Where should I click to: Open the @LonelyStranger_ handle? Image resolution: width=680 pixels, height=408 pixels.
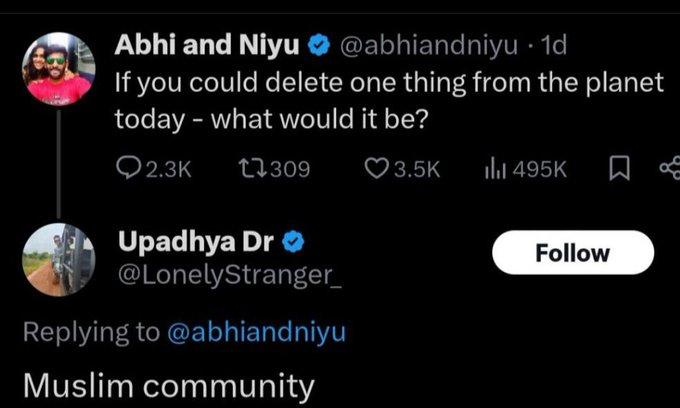pos(229,272)
